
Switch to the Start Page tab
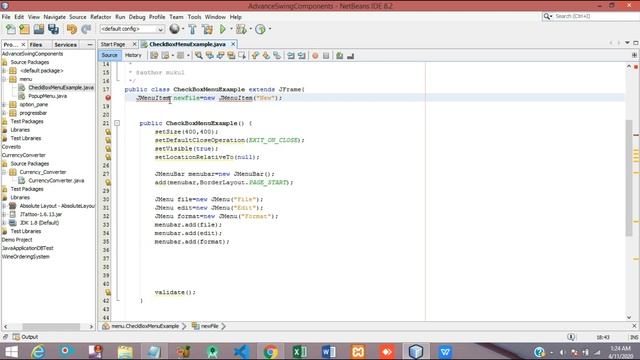click(x=113, y=44)
